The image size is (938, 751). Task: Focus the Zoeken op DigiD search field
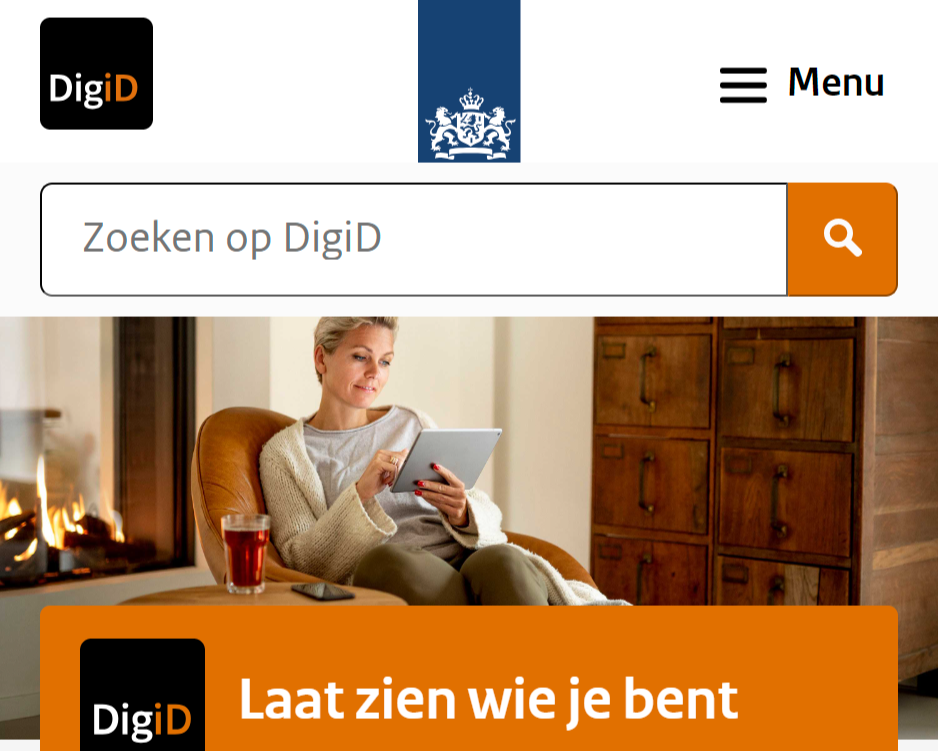(x=414, y=239)
